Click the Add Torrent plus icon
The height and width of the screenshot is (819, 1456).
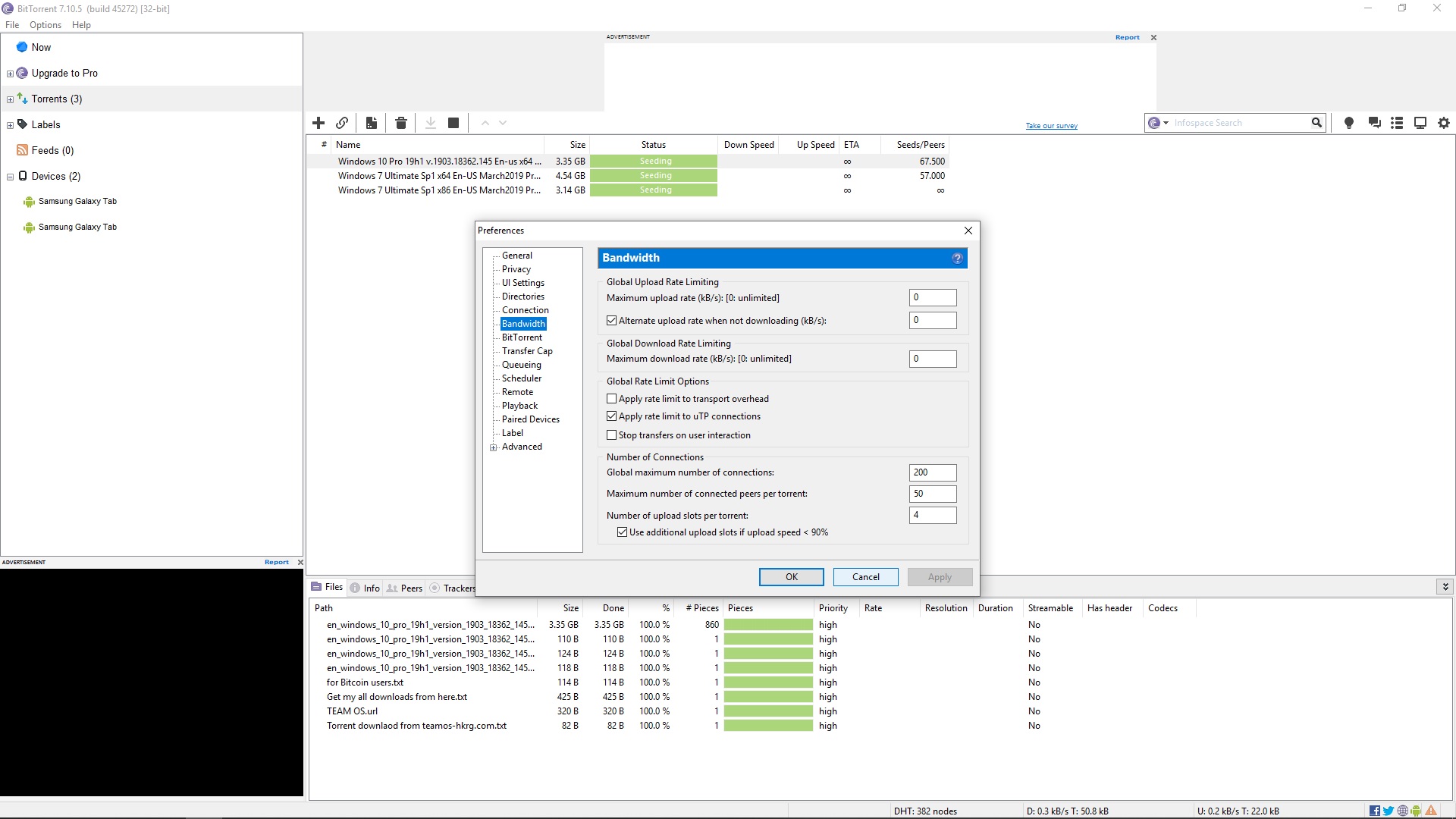coord(318,123)
